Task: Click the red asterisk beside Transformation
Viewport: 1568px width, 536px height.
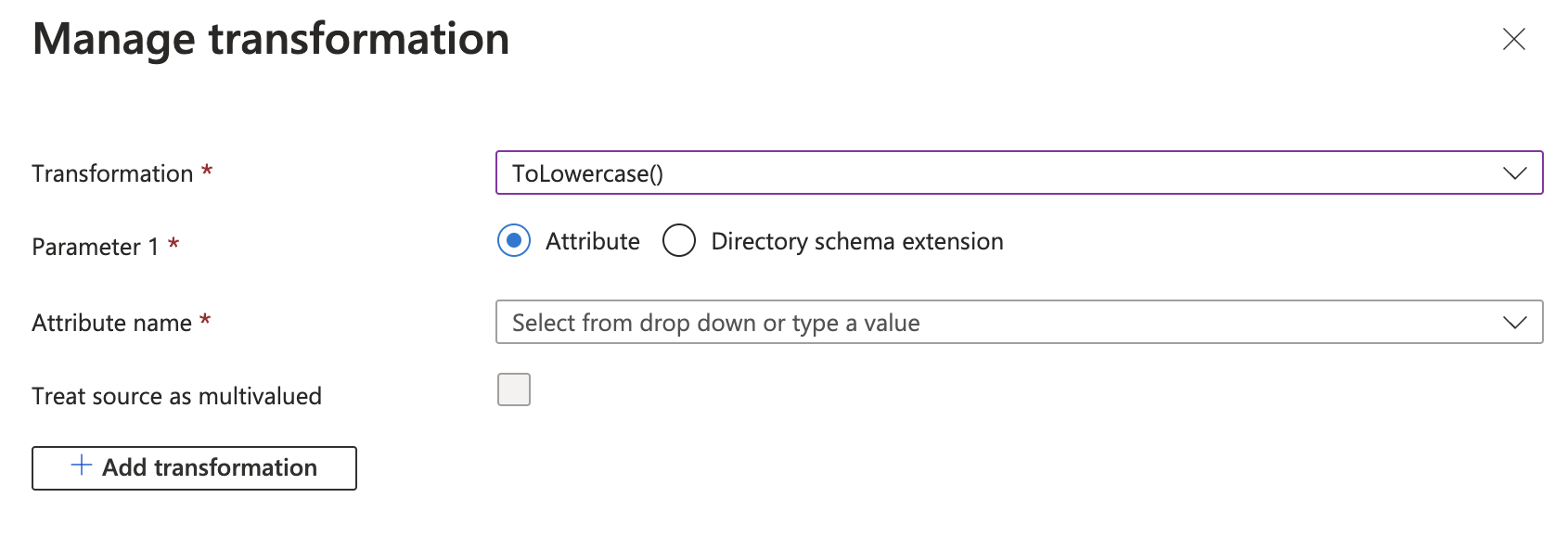Action: click(x=208, y=171)
